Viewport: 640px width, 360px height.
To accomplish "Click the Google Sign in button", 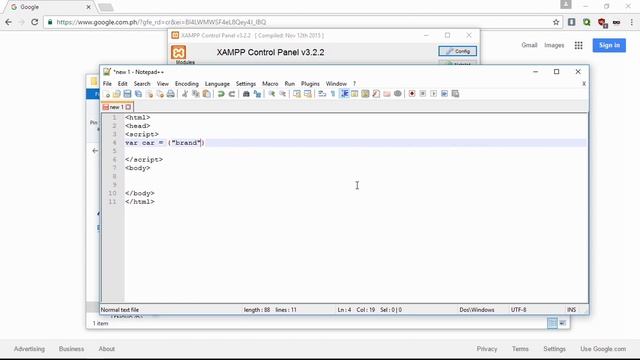I will [609, 45].
